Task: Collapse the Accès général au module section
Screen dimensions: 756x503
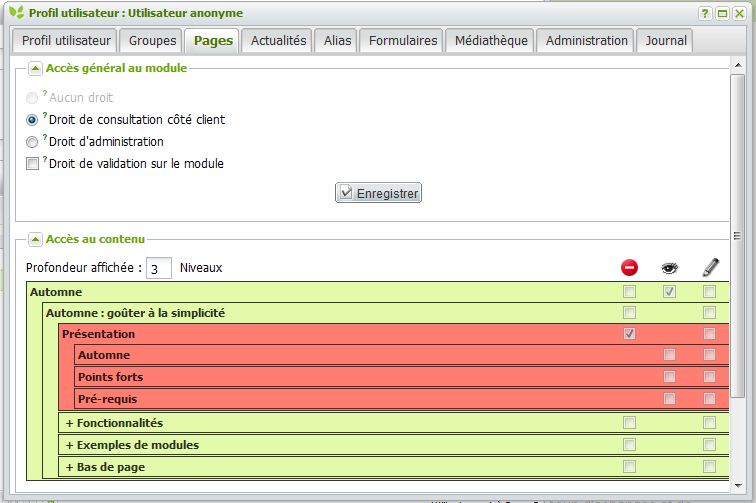Action: [x=34, y=68]
